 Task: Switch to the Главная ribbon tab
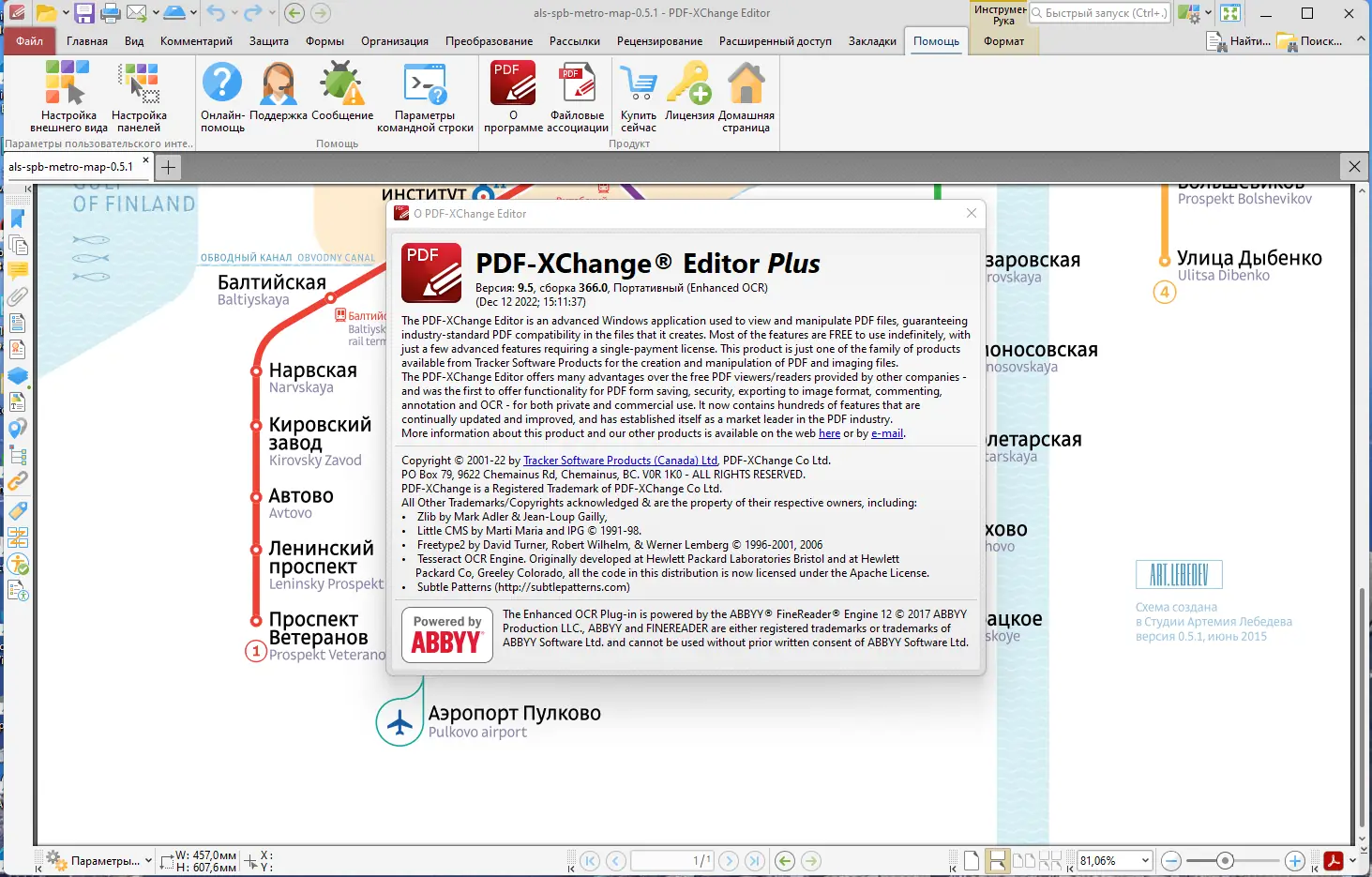[87, 41]
